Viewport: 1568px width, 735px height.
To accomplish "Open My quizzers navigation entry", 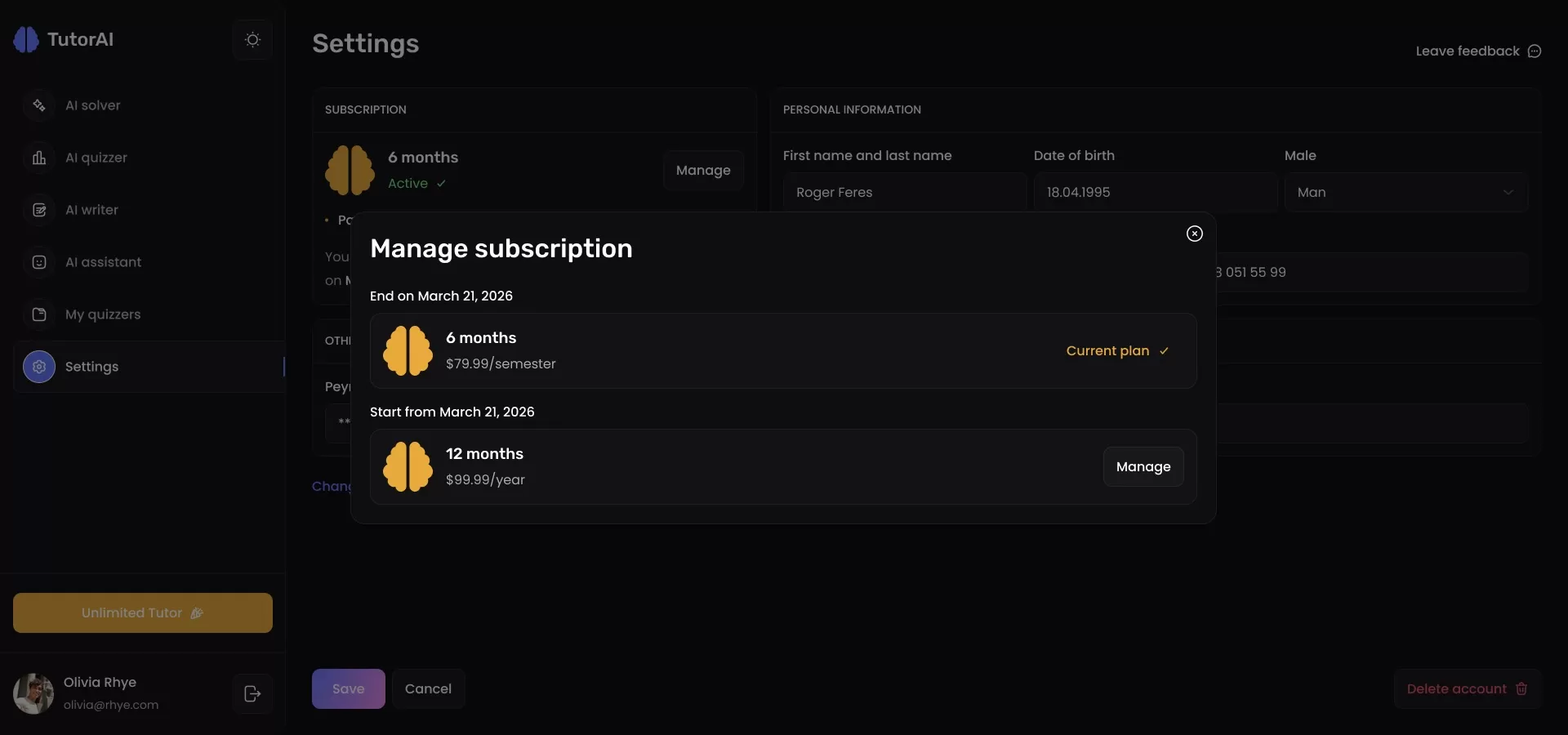I will 101,314.
